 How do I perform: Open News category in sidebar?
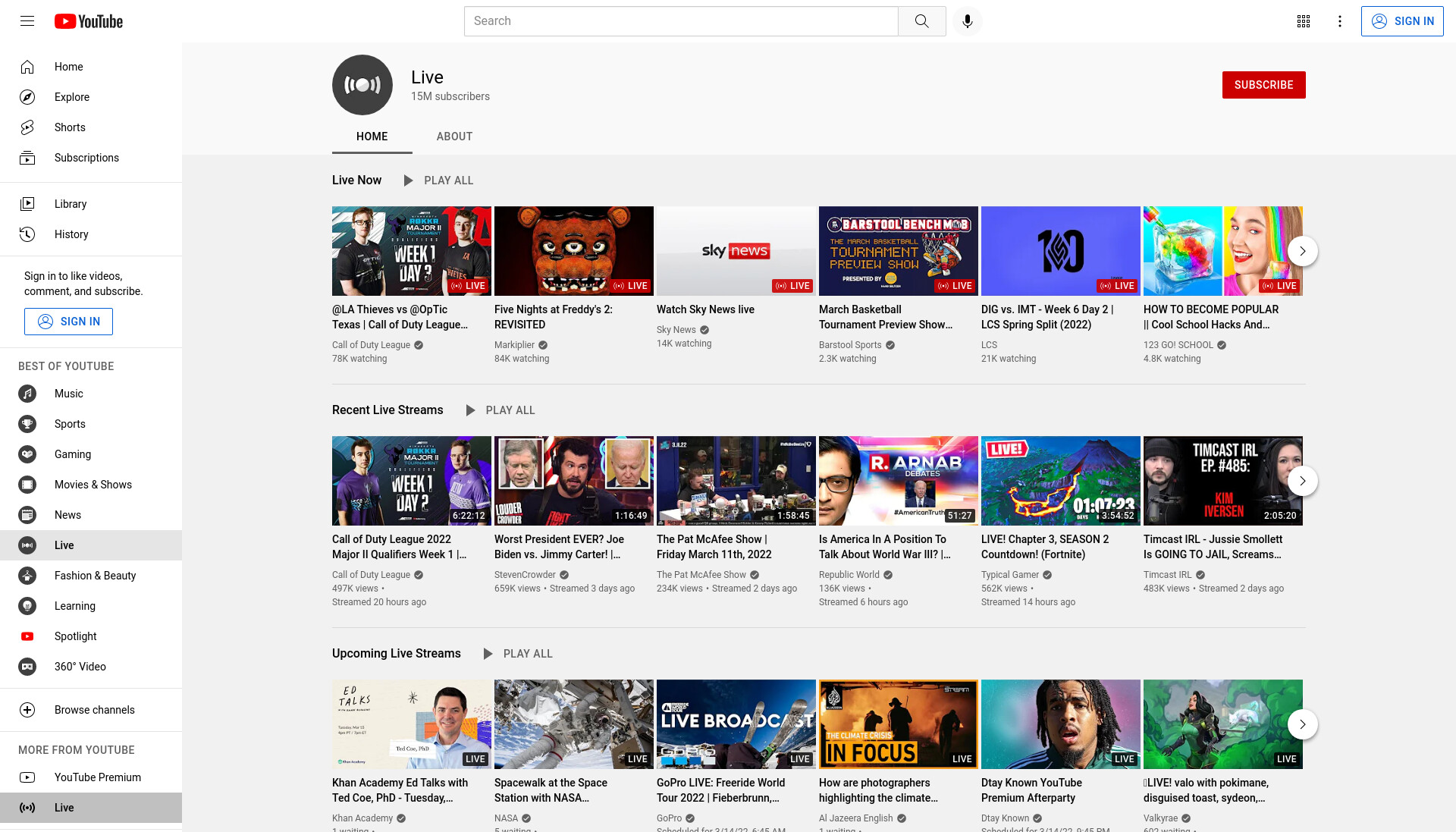[91, 515]
